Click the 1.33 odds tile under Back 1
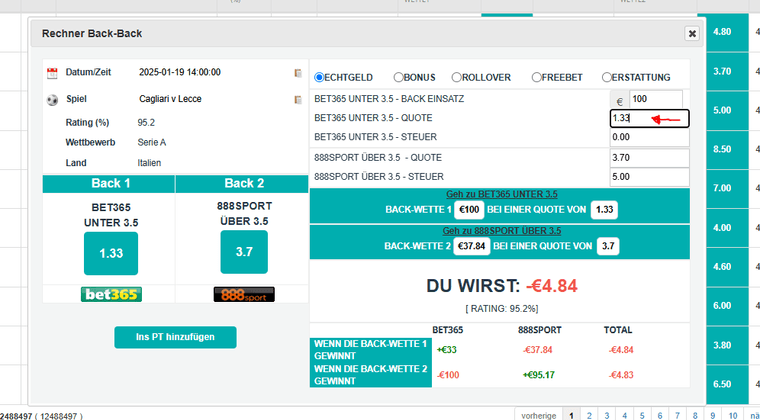Viewport: 760px width, 420px height. (111, 253)
